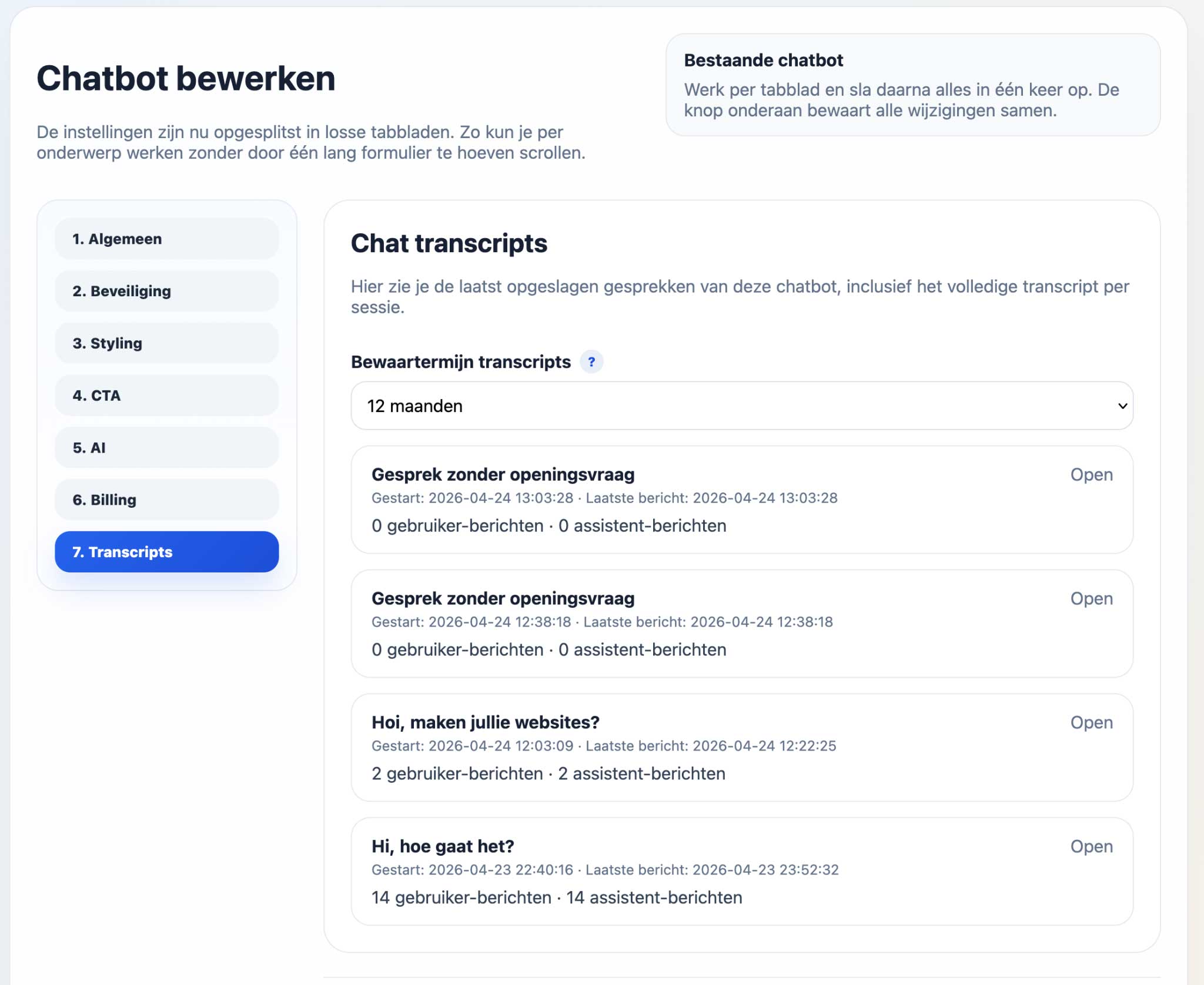Click the Chat transcripts heading
The height and width of the screenshot is (985, 1204).
449,244
